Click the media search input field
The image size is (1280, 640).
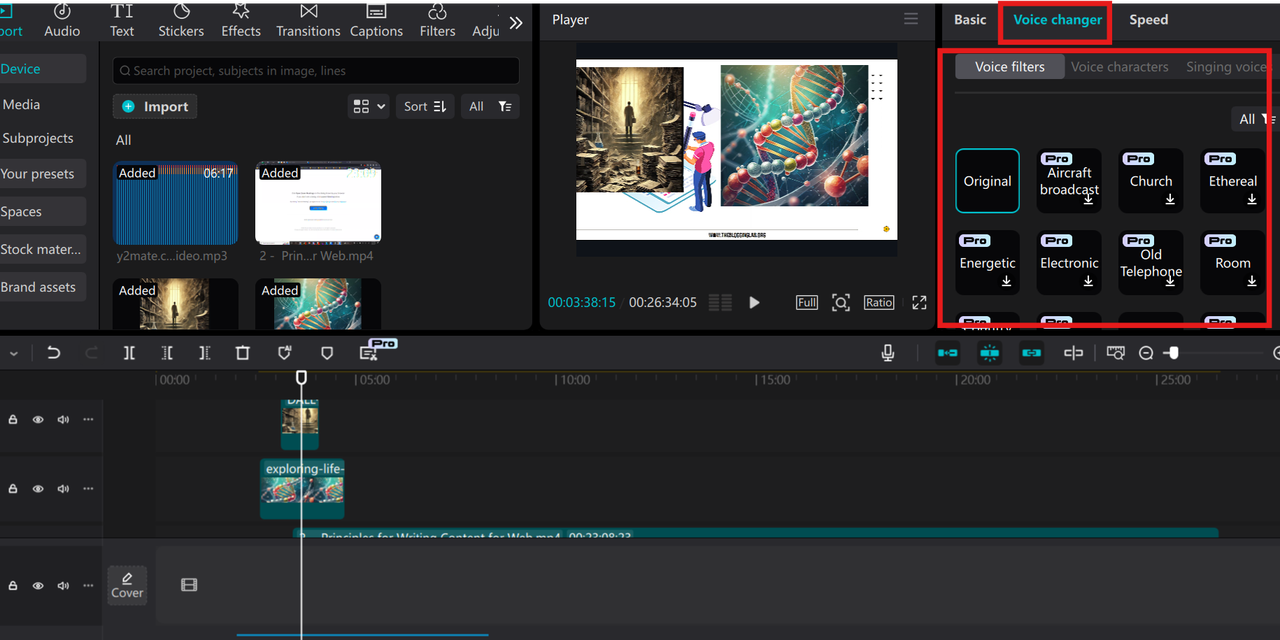coord(316,71)
